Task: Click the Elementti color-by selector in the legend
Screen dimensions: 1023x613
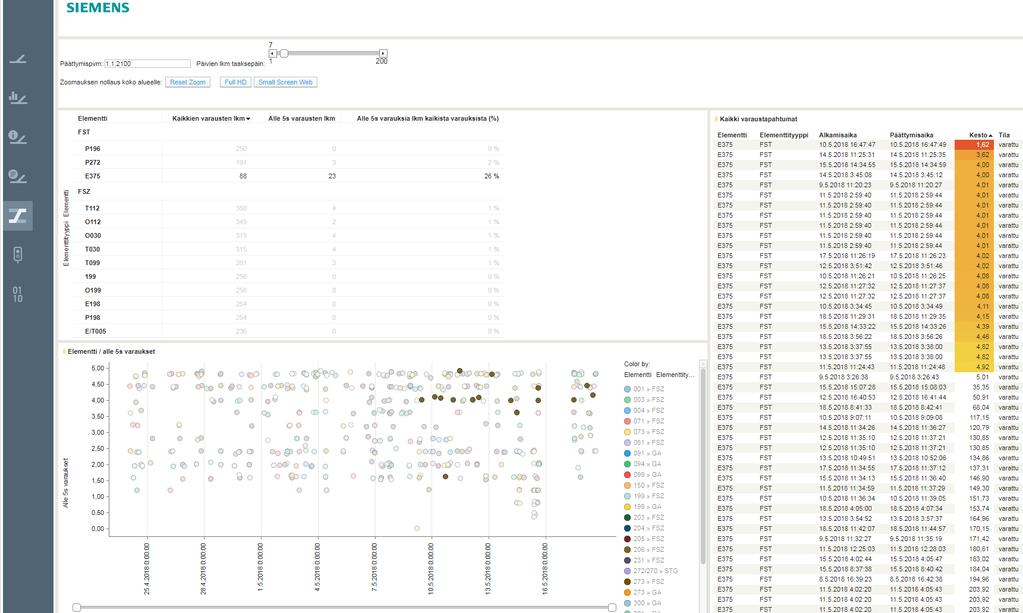Action: (637, 375)
